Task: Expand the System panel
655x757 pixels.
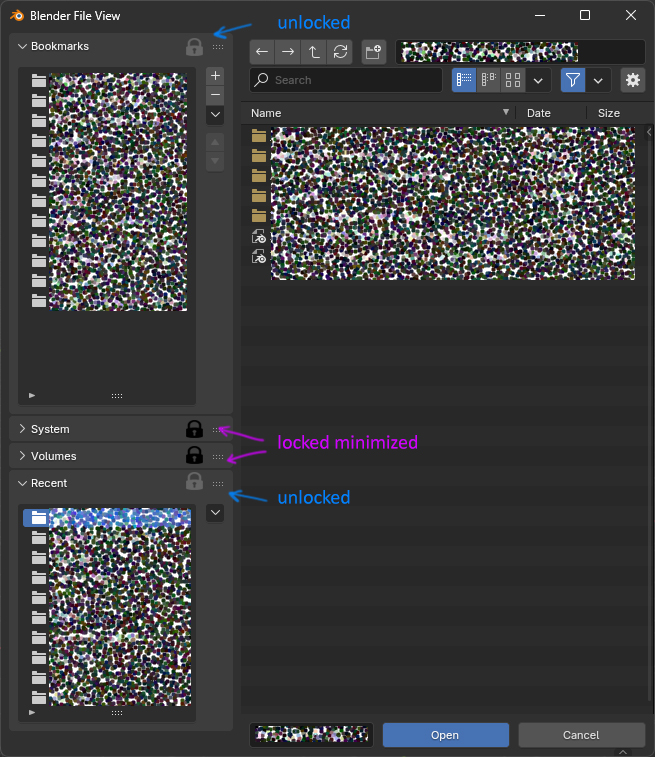Action: [22, 429]
